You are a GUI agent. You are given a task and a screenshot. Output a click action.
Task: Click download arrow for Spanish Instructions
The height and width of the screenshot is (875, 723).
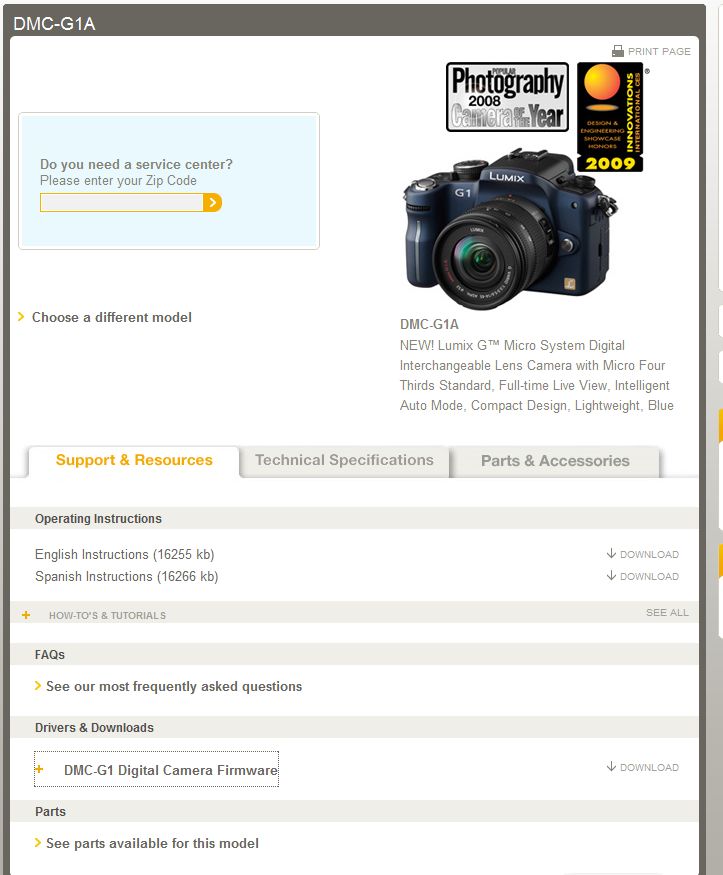[611, 575]
